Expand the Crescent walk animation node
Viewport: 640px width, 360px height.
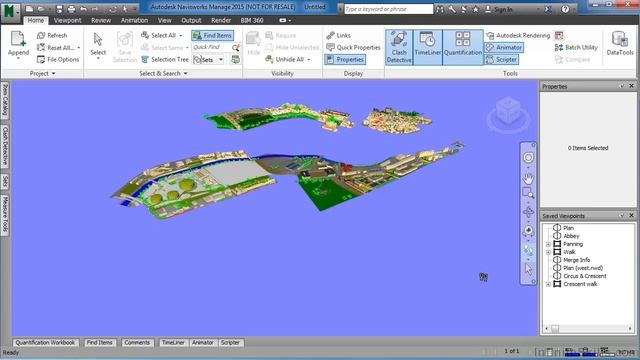(548, 284)
